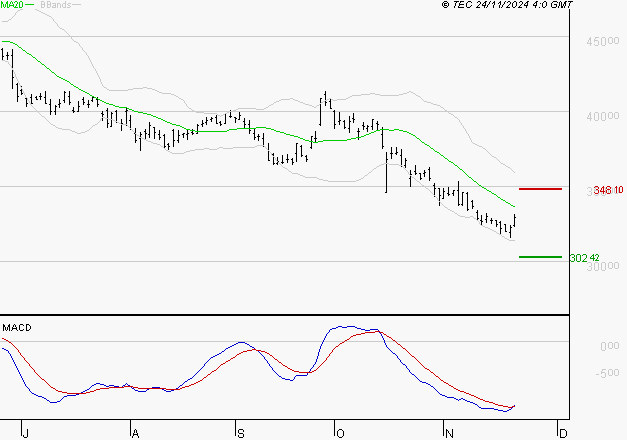Click the 45000 price axis label
Viewport: 627px width, 440px height.
[x=603, y=41]
